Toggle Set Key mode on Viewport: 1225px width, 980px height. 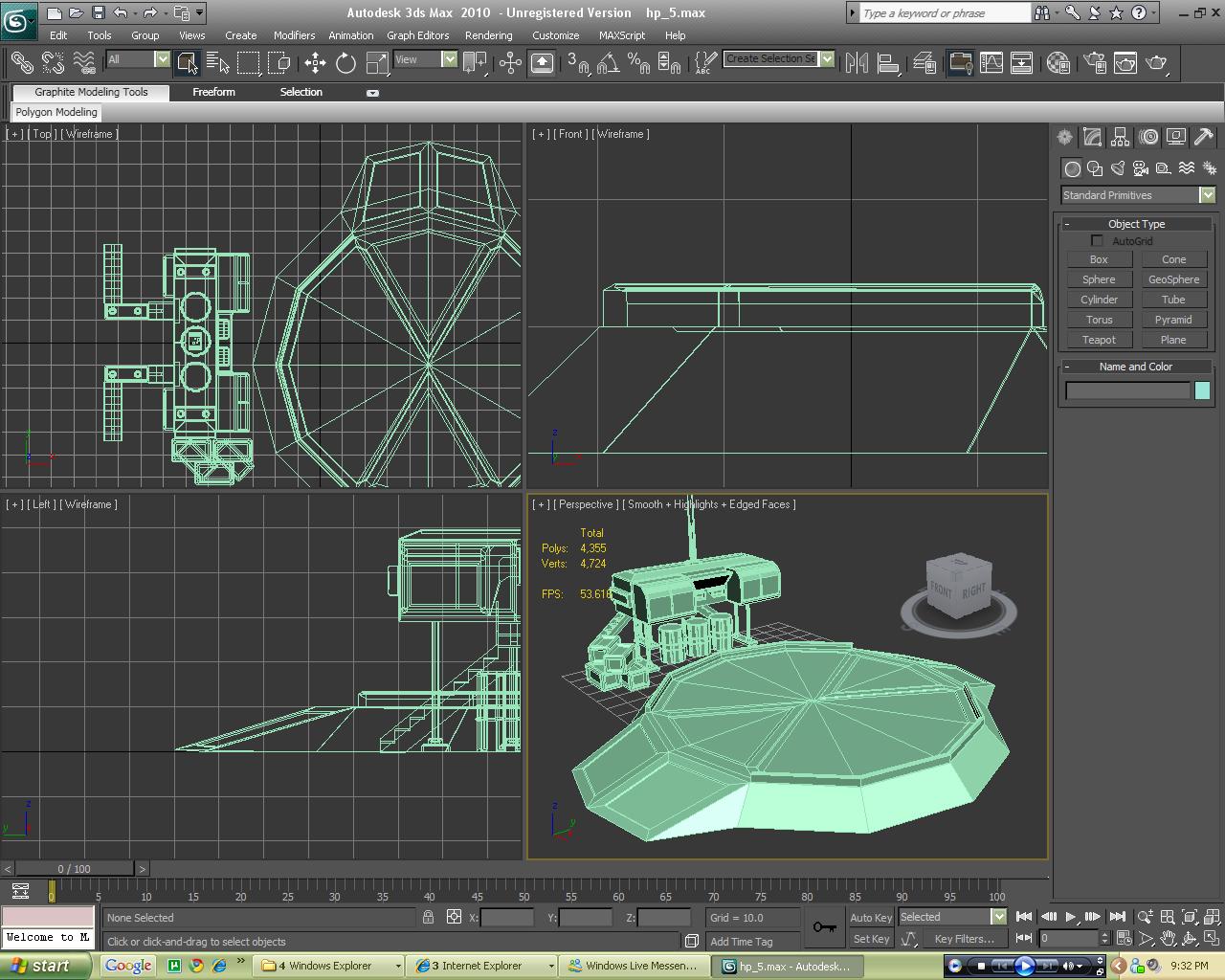[x=869, y=939]
